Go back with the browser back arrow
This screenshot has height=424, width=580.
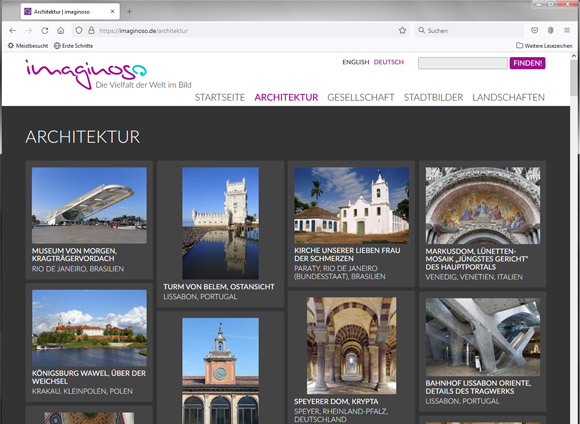[13, 31]
